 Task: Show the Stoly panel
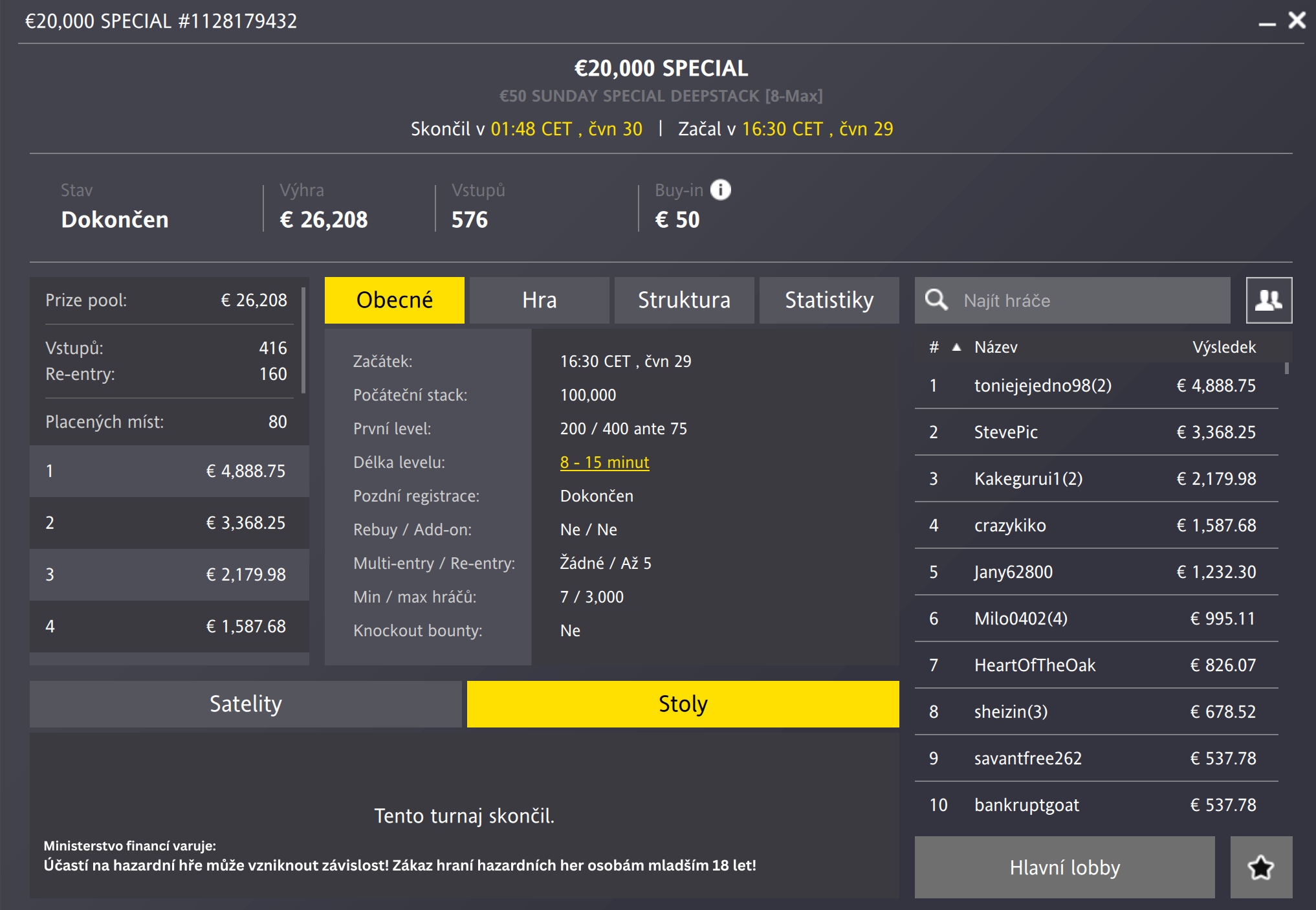(683, 704)
